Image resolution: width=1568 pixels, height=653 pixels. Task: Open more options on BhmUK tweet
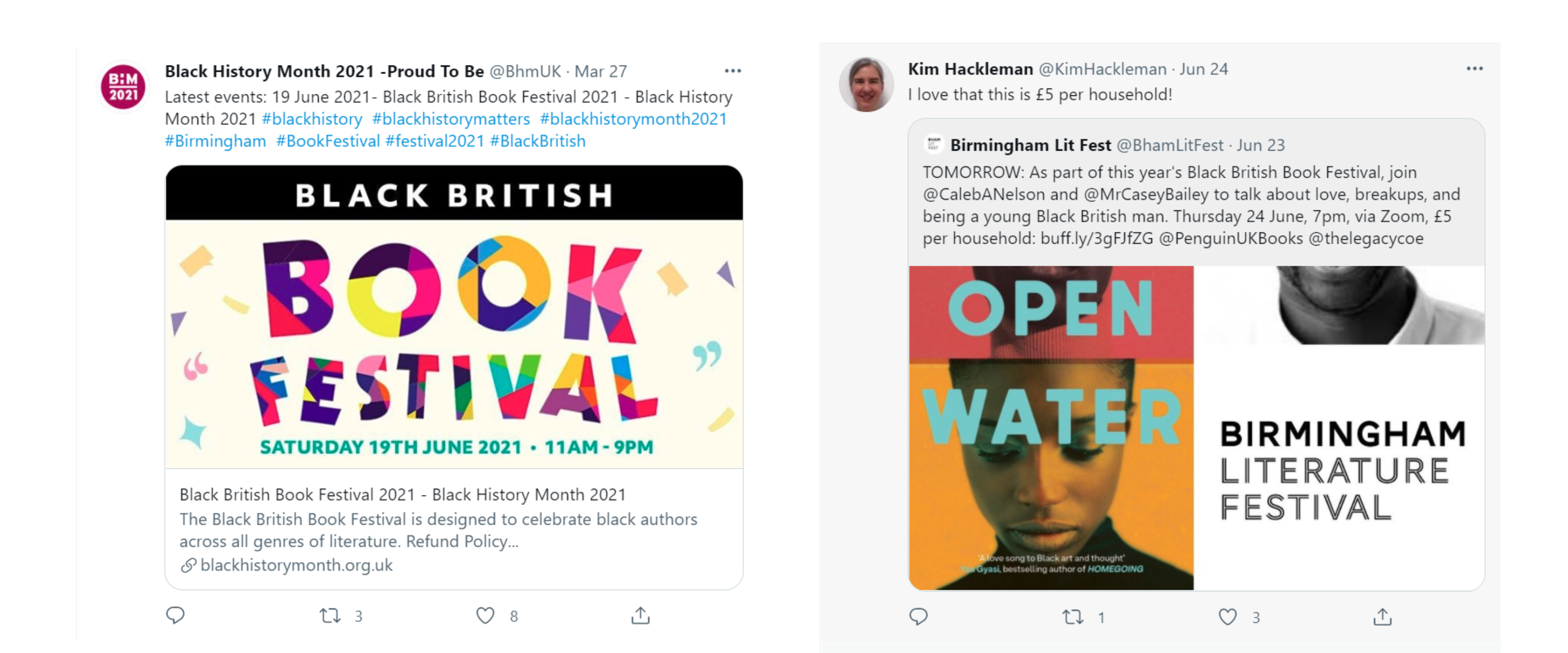pyautogui.click(x=733, y=71)
